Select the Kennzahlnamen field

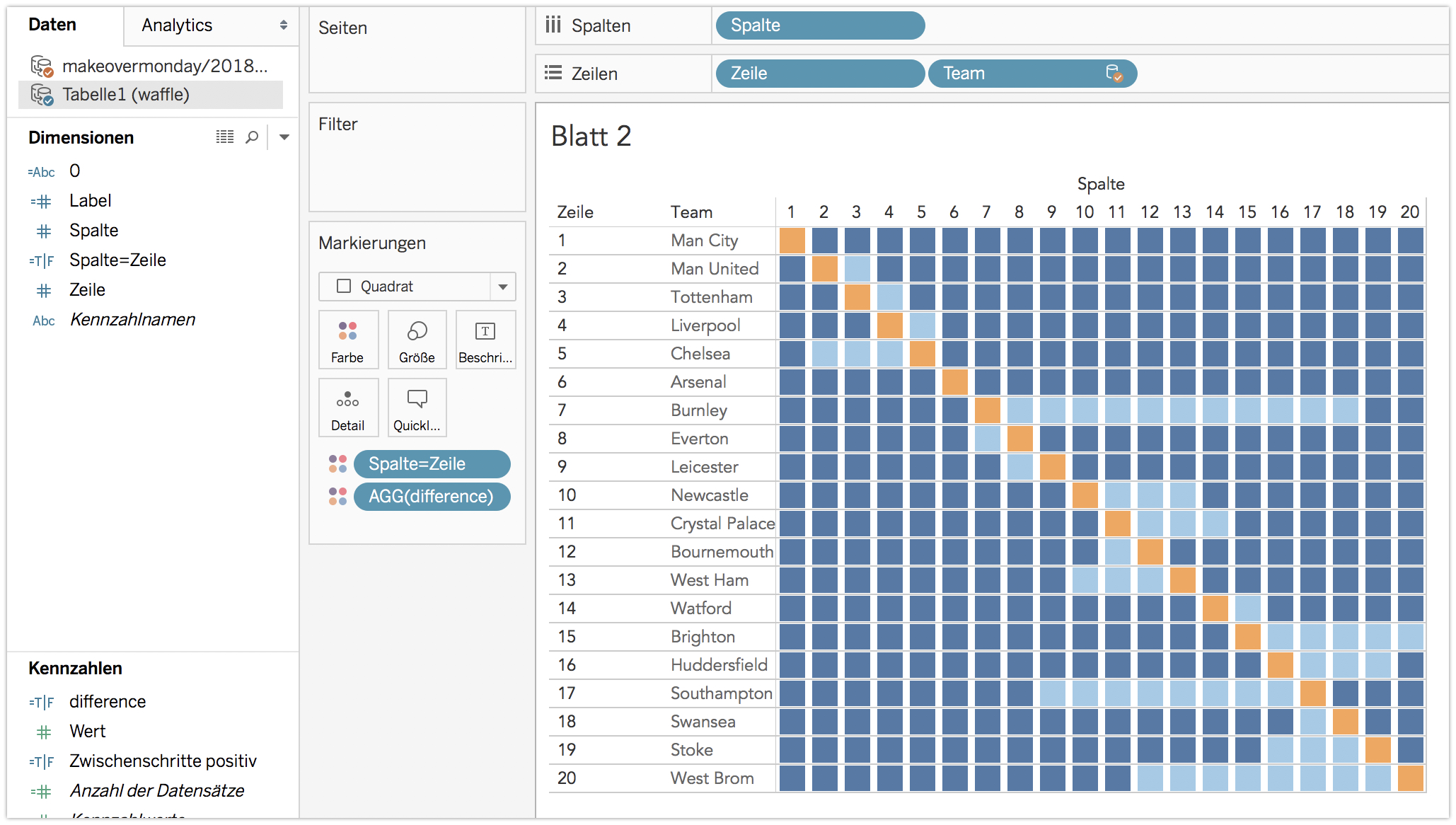[132, 320]
